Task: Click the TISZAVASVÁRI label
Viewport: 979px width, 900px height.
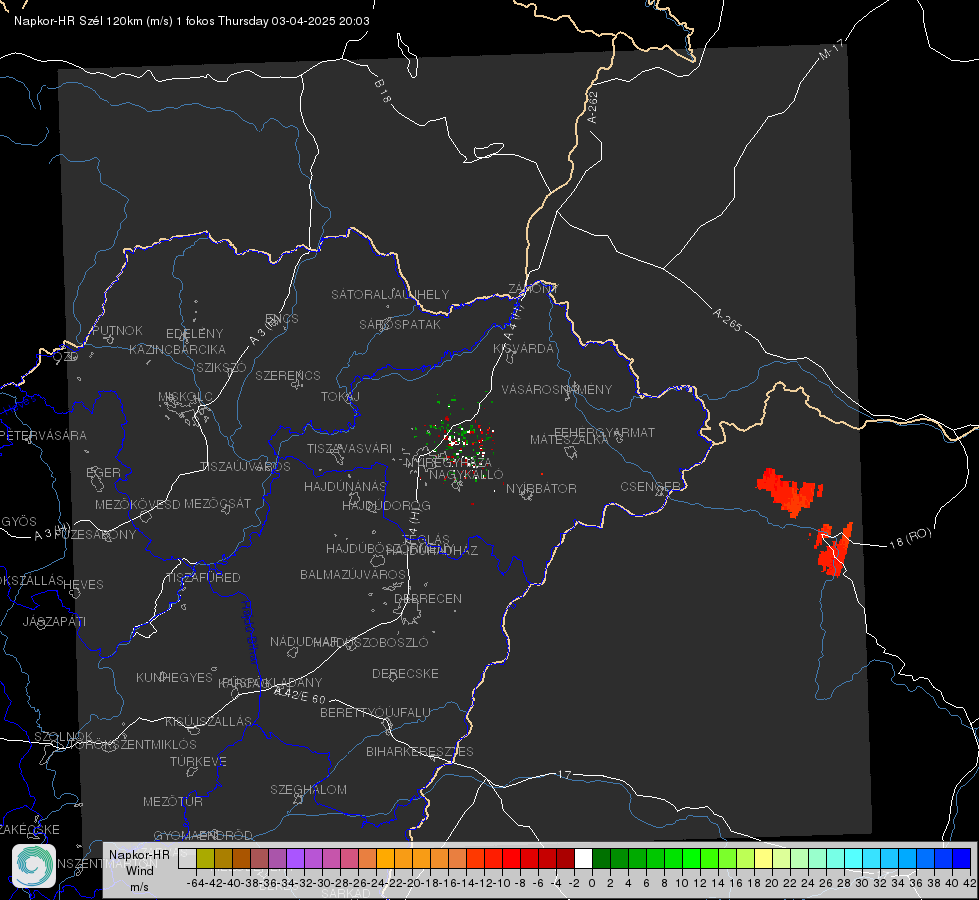Action: pyautogui.click(x=350, y=448)
